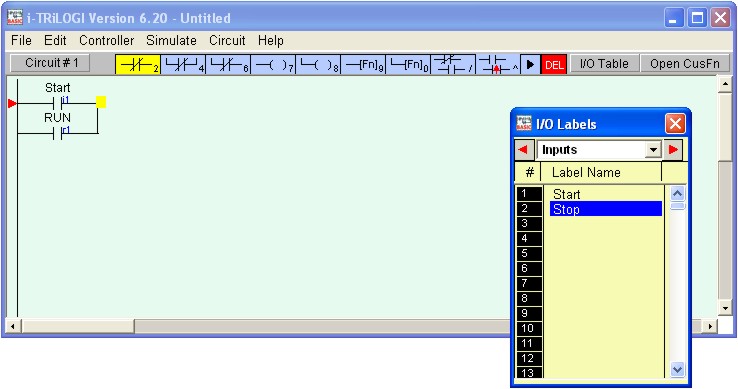Click the main vertical scrollbar up arrow
Viewport: 738px width, 389px height.
point(725,84)
